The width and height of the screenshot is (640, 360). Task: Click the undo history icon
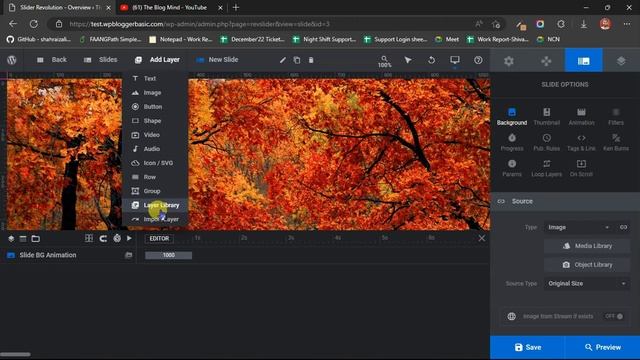(431, 60)
